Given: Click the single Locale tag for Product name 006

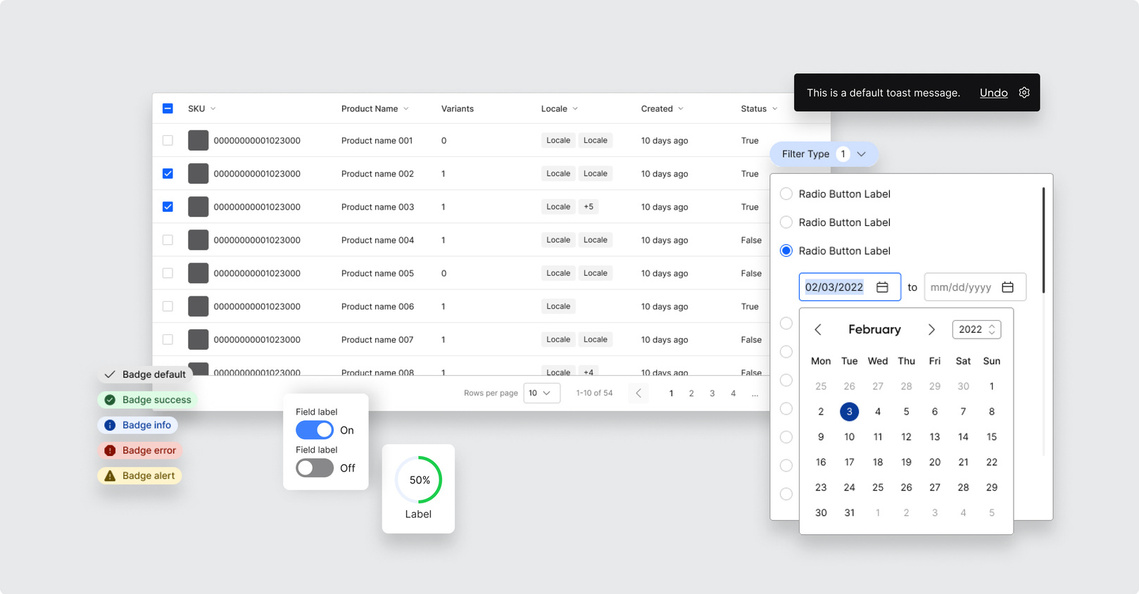Looking at the screenshot, I should coord(558,306).
